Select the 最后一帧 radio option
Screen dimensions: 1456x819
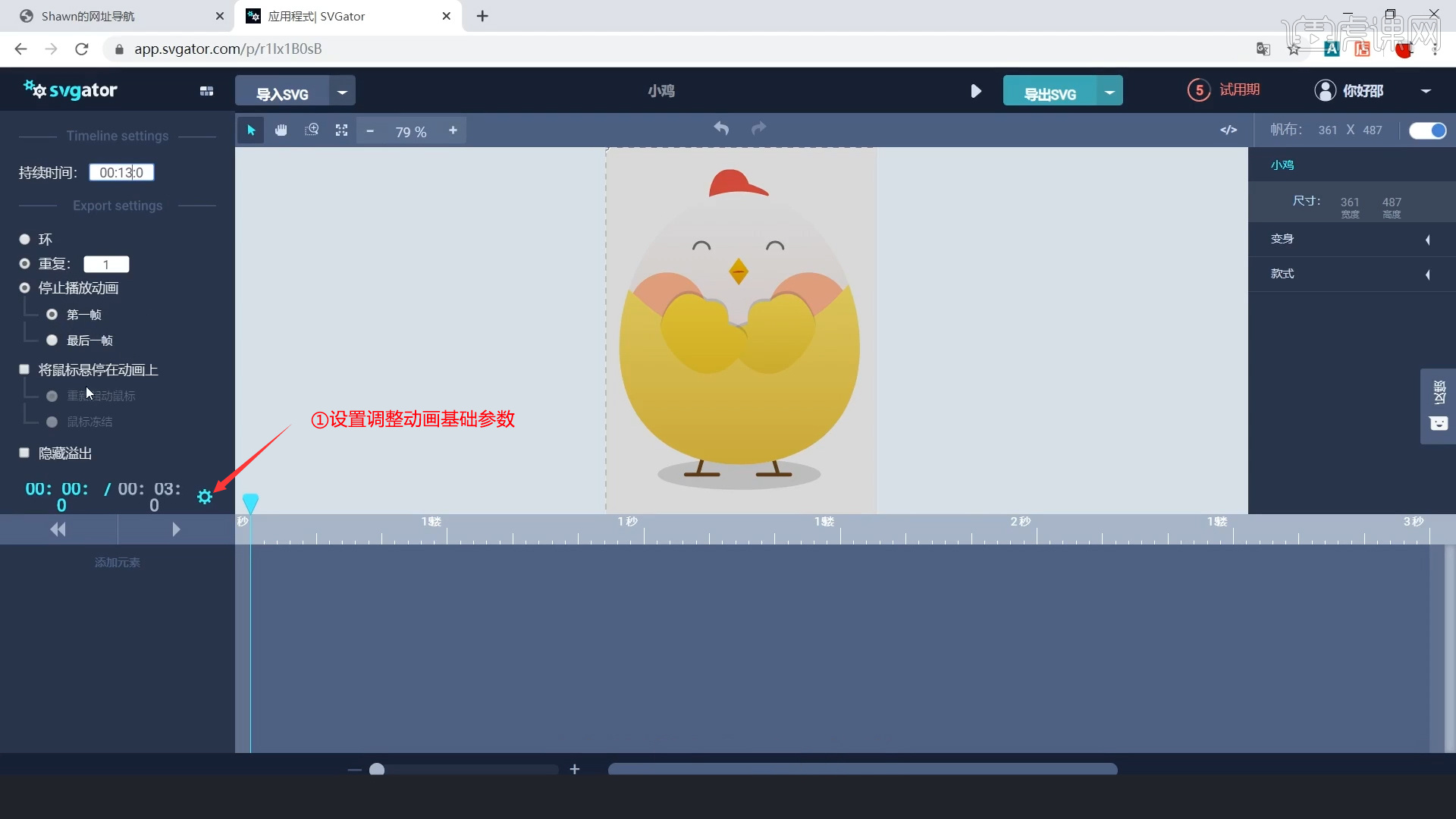52,340
